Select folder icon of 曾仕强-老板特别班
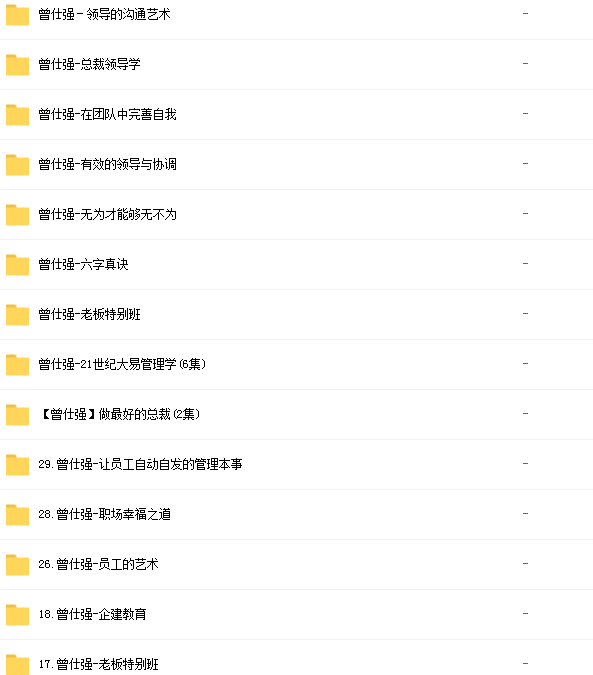The height and width of the screenshot is (675, 593). click(x=17, y=315)
